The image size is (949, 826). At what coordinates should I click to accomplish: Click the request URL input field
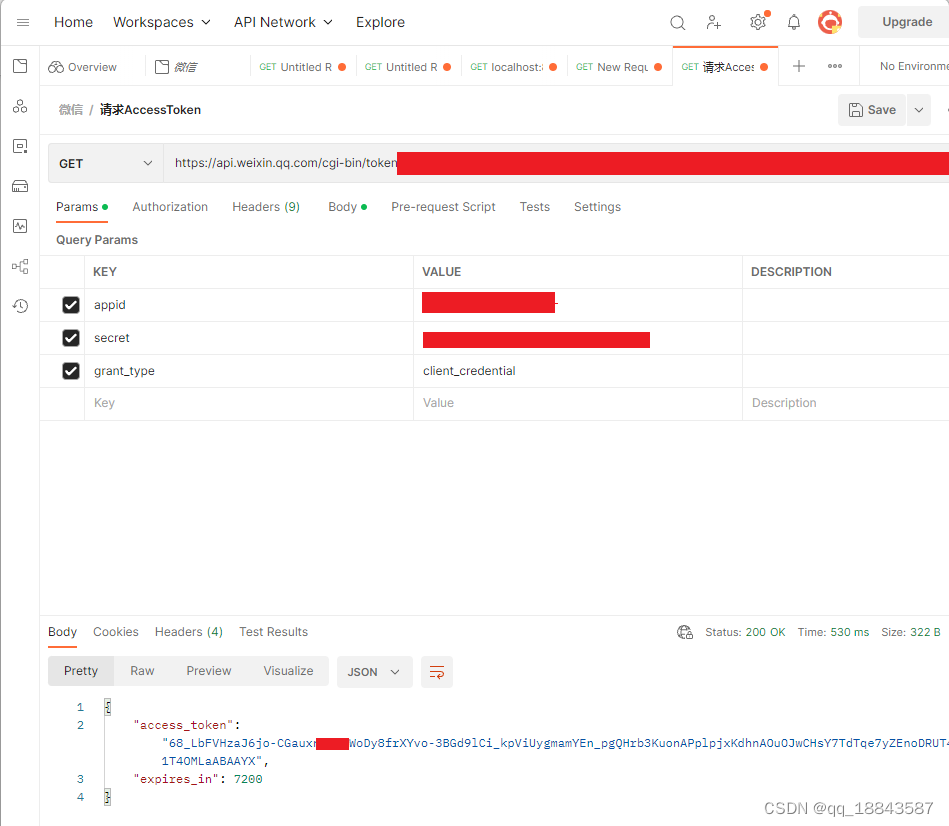pyautogui.click(x=556, y=163)
